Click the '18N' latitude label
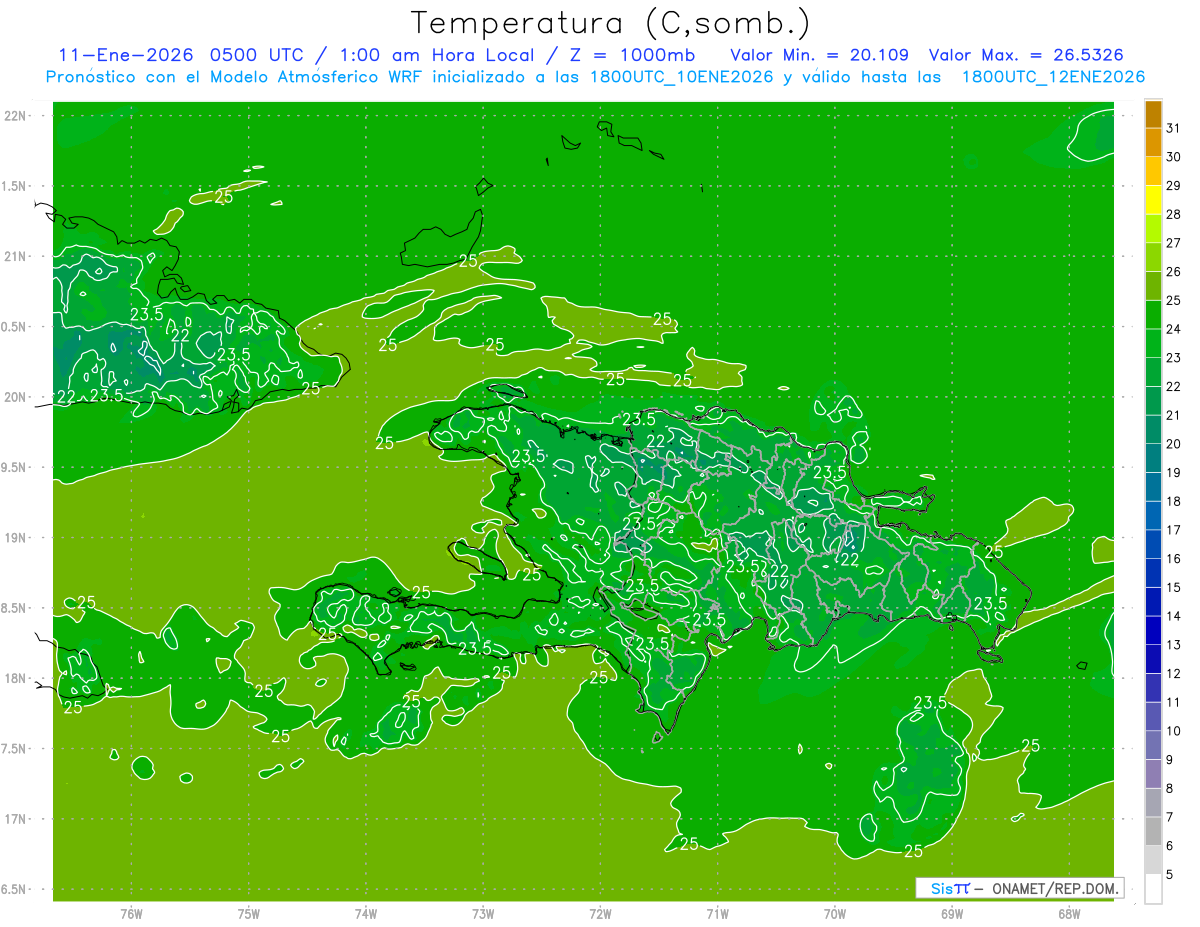The height and width of the screenshot is (927, 1200). point(15,678)
